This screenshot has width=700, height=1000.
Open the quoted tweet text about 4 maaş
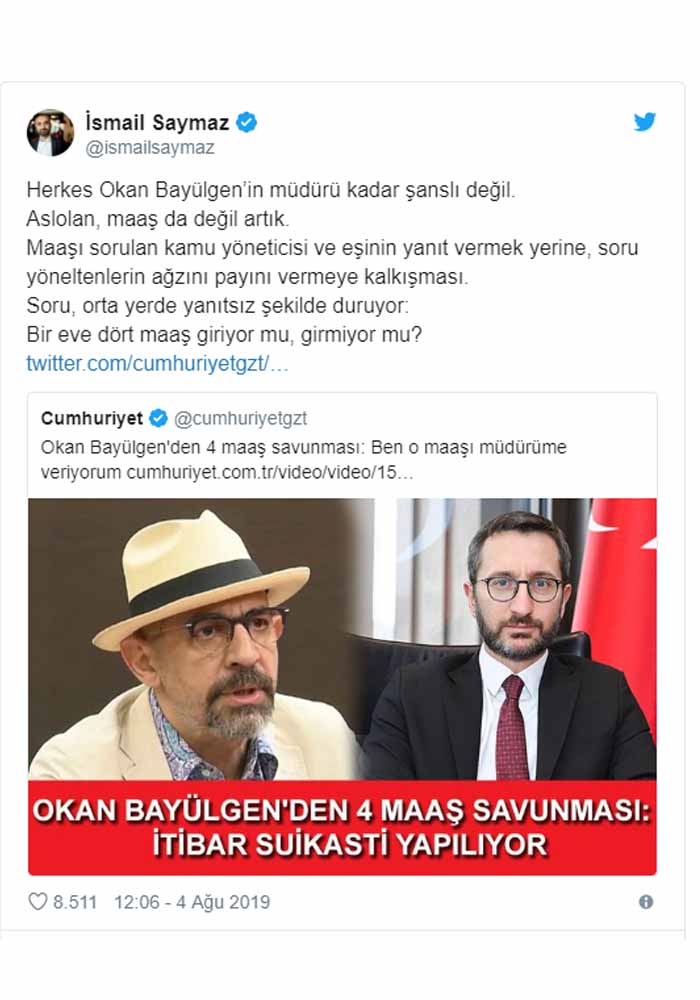[x=303, y=460]
